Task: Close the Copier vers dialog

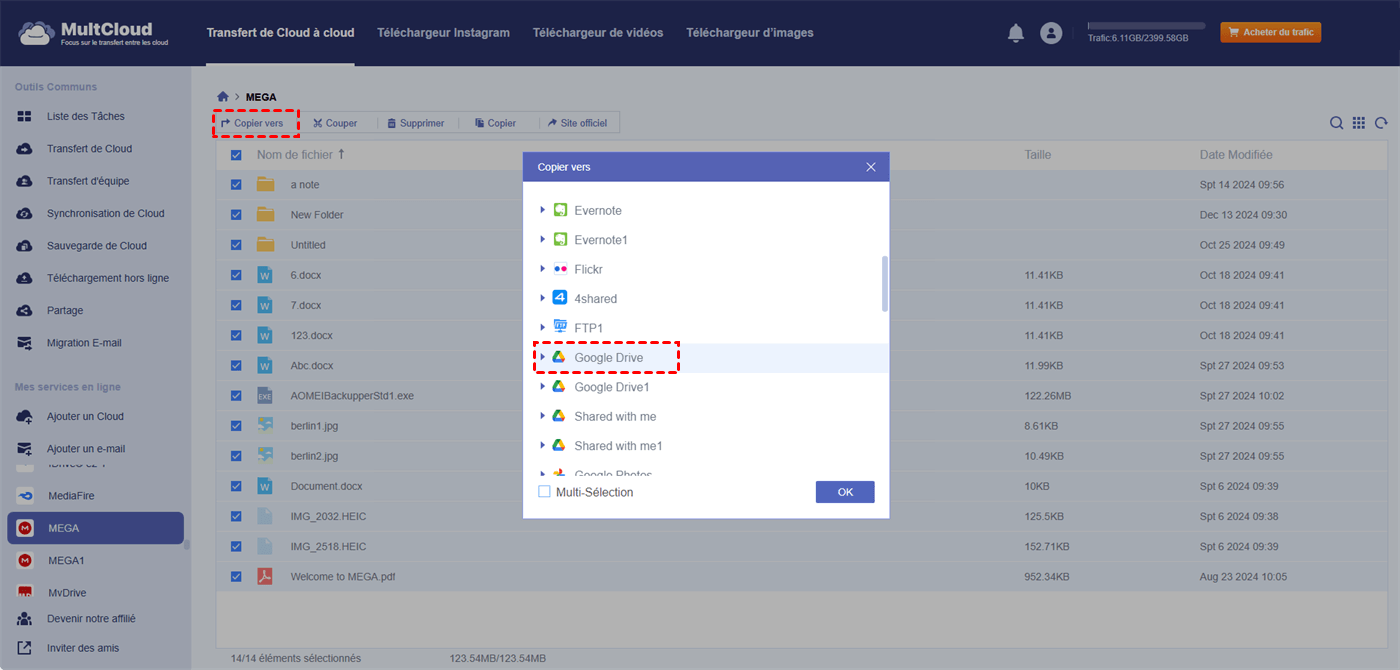Action: point(871,167)
